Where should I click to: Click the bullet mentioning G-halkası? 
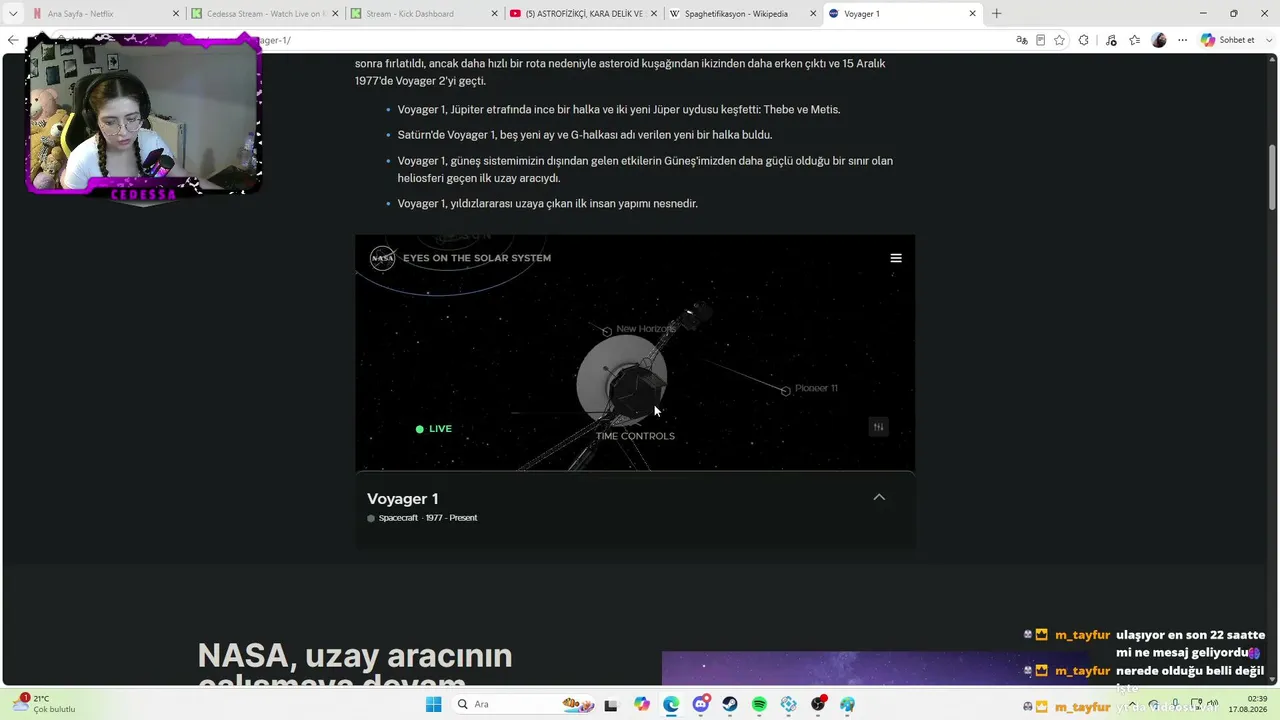(x=585, y=135)
